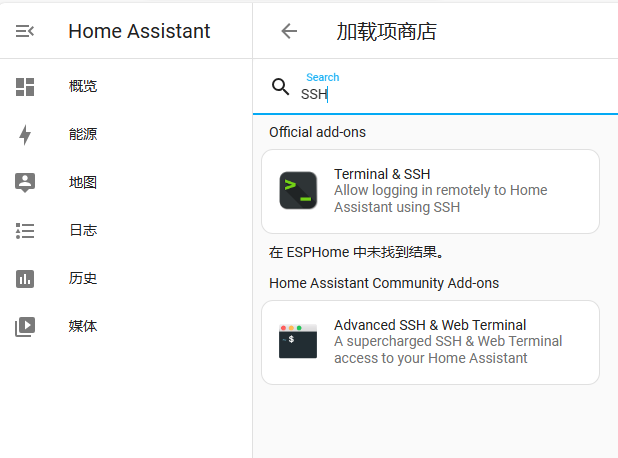This screenshot has height=458, width=618.
Task: Open the Terminal & SSH add-on title
Action: pos(382,174)
